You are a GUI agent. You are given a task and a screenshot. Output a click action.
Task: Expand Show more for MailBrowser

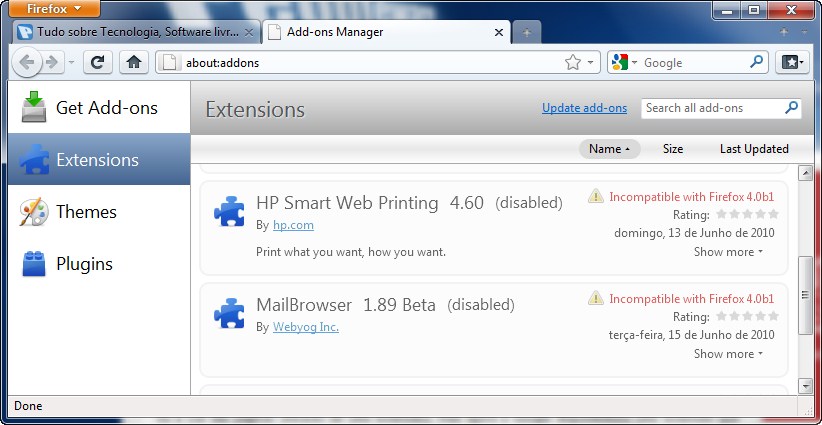[728, 354]
